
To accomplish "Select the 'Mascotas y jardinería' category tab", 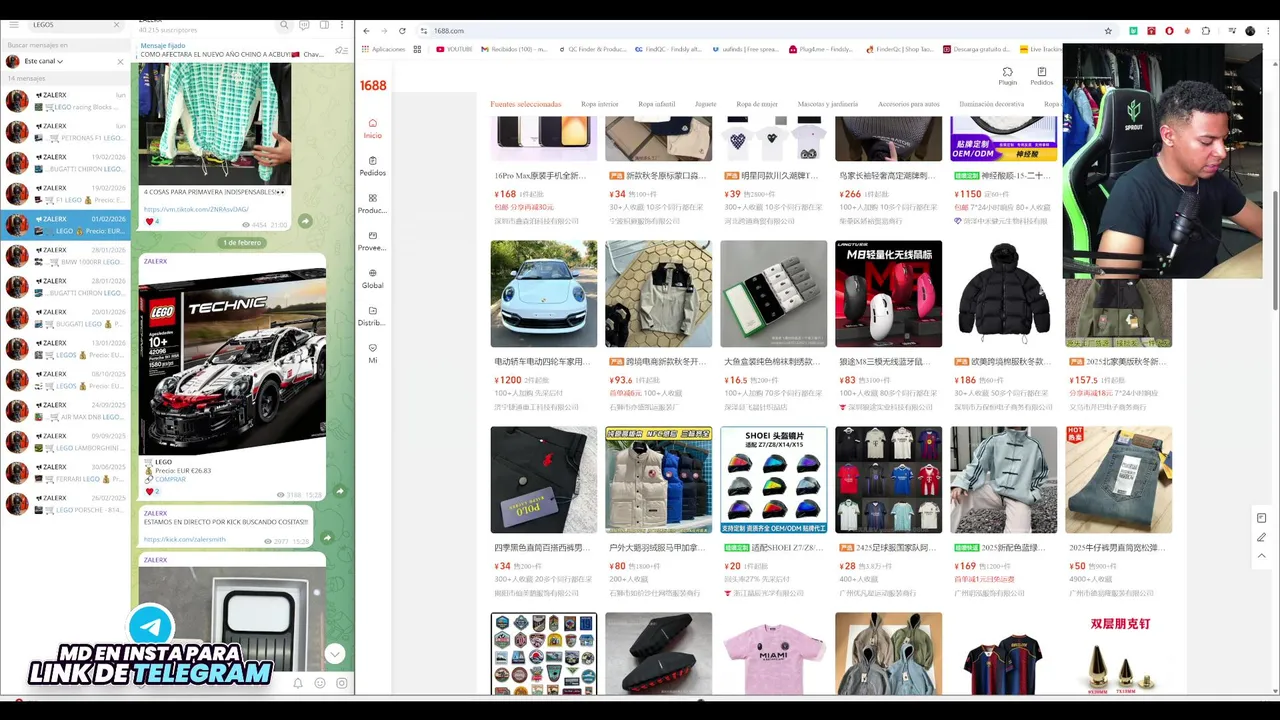I will pos(828,104).
